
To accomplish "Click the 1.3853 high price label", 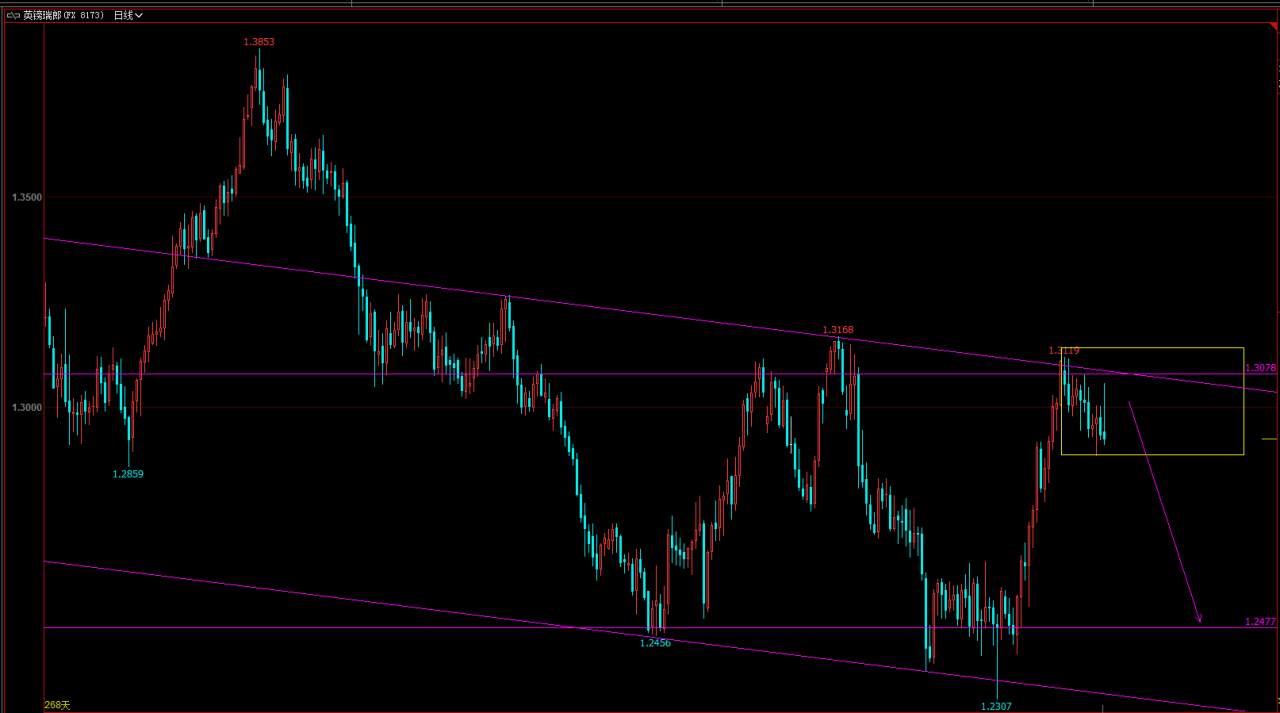I will [259, 42].
